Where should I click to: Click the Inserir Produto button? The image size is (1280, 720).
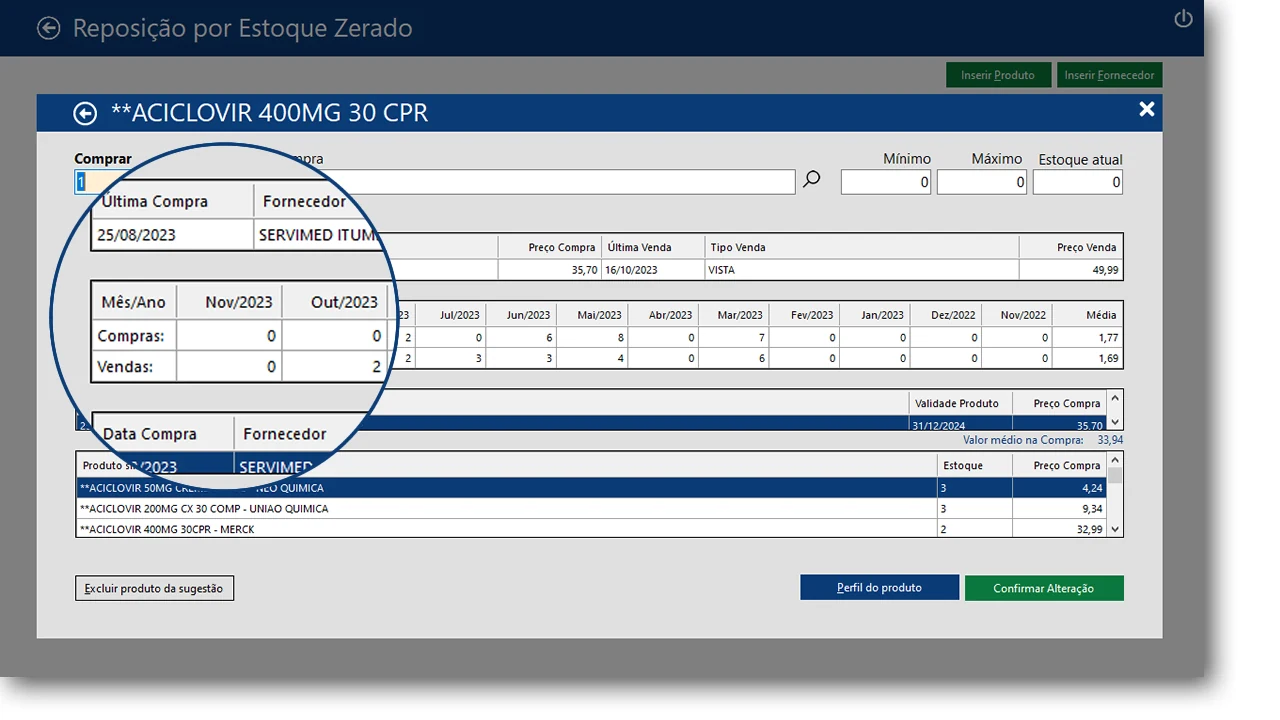pos(998,75)
